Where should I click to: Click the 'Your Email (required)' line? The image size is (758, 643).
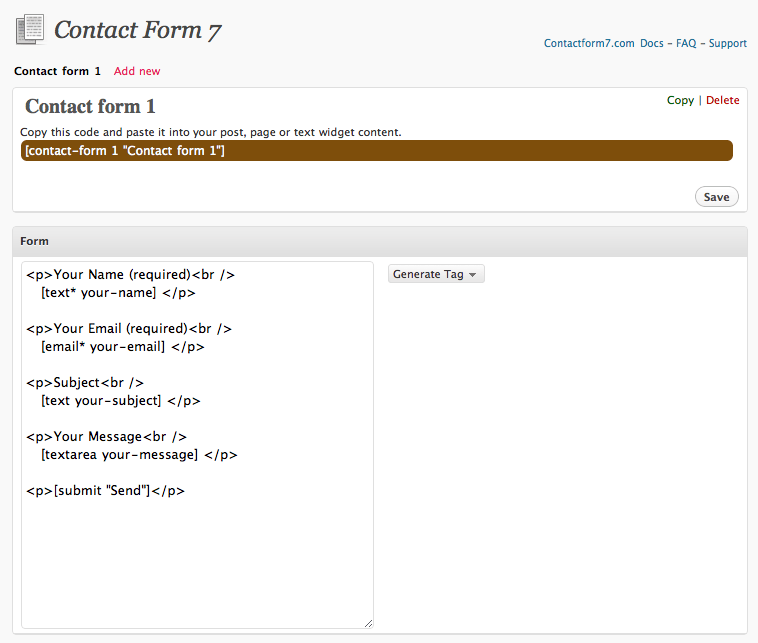pyautogui.click(x=129, y=329)
